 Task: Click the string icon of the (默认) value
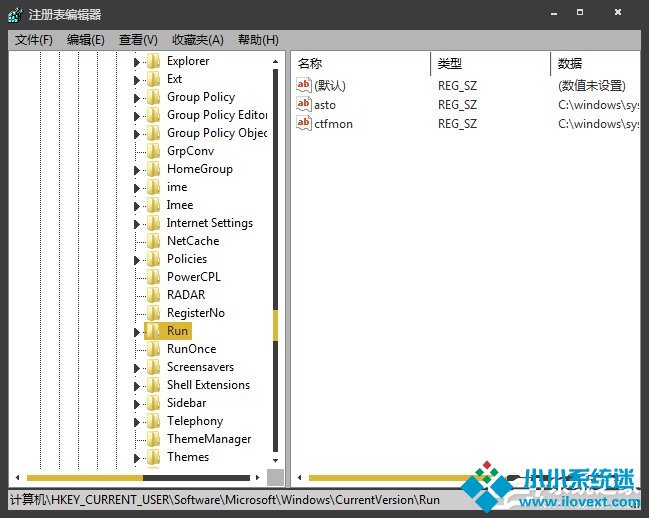click(x=303, y=85)
